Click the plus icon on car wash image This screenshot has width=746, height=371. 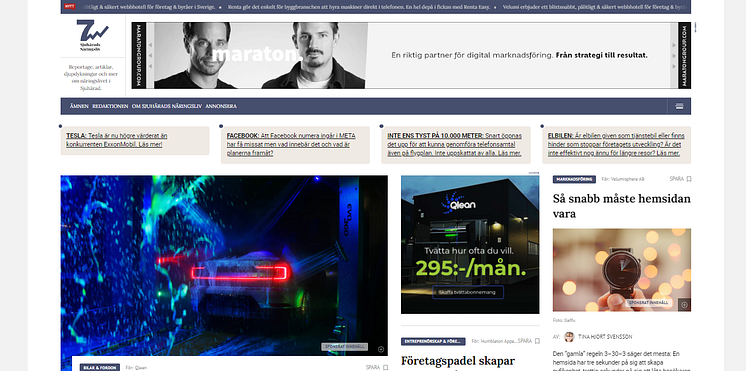pyautogui.click(x=381, y=349)
